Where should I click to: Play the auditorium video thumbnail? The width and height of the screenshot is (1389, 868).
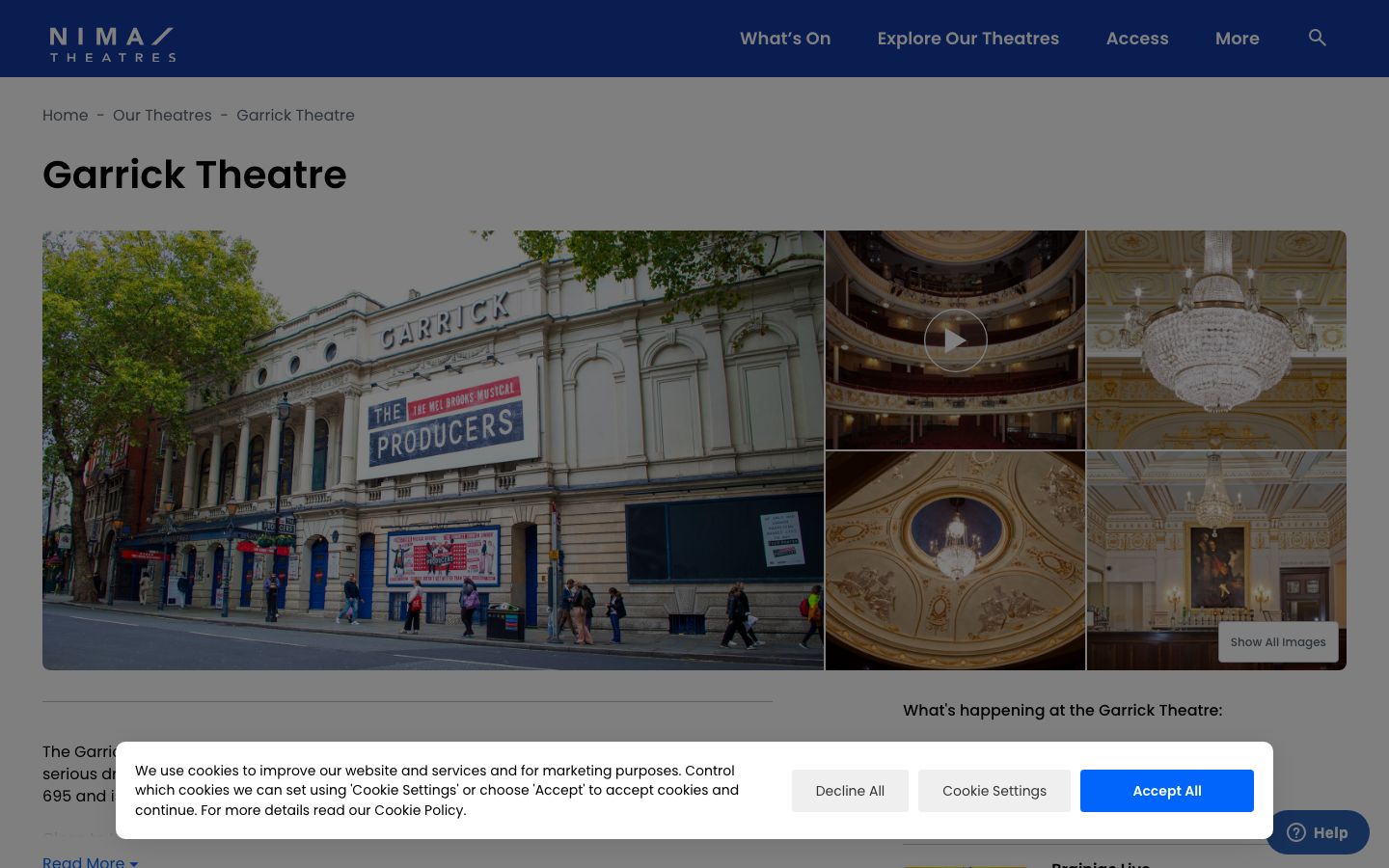click(x=955, y=339)
